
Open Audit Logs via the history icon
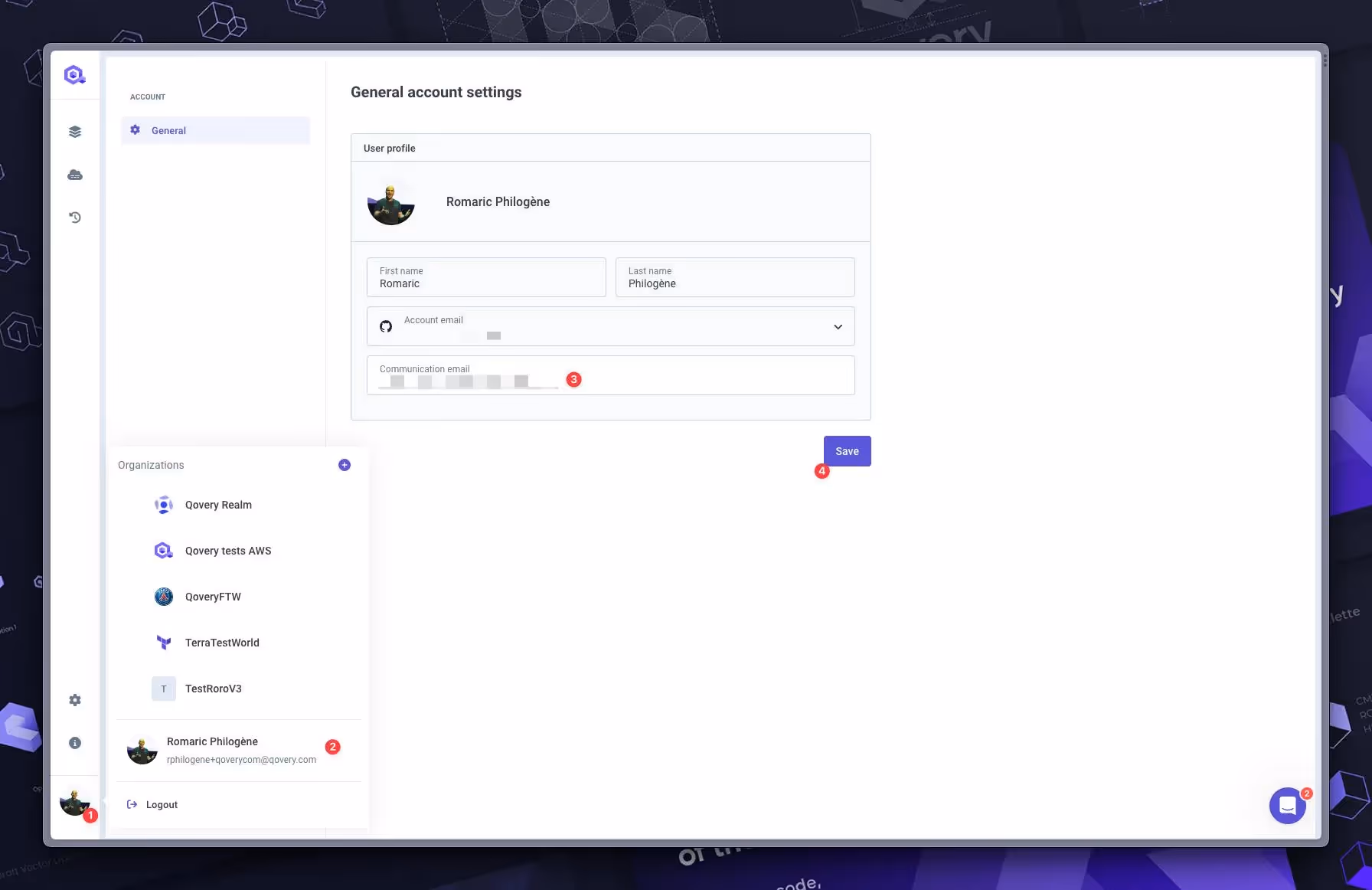[74, 217]
